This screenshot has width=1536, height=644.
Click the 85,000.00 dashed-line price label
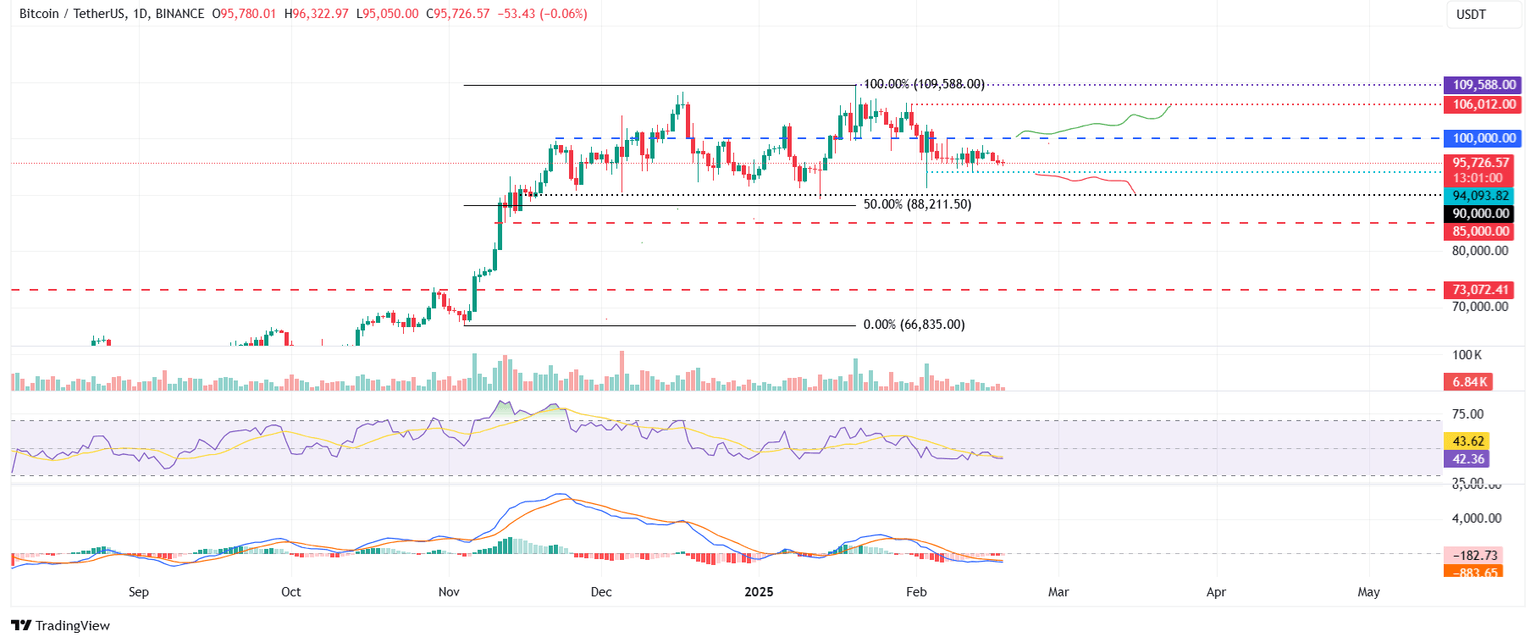1481,231
